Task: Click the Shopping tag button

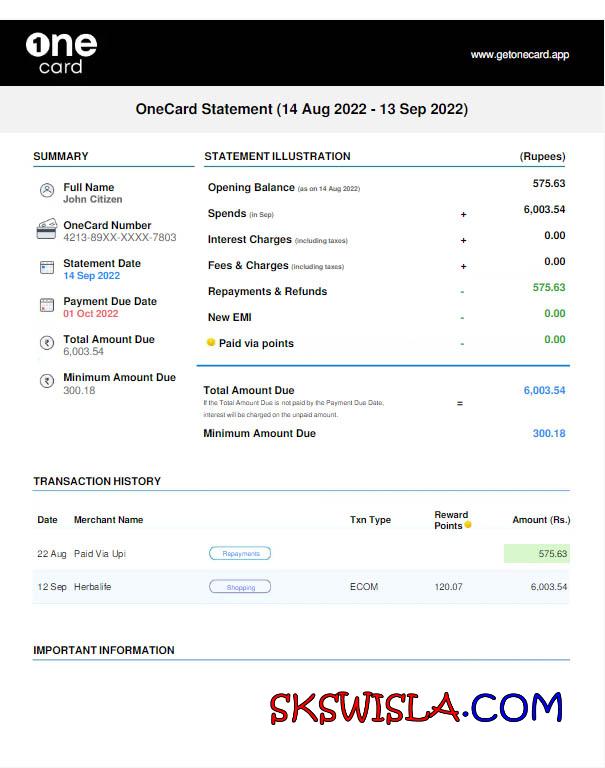Action: [x=240, y=587]
